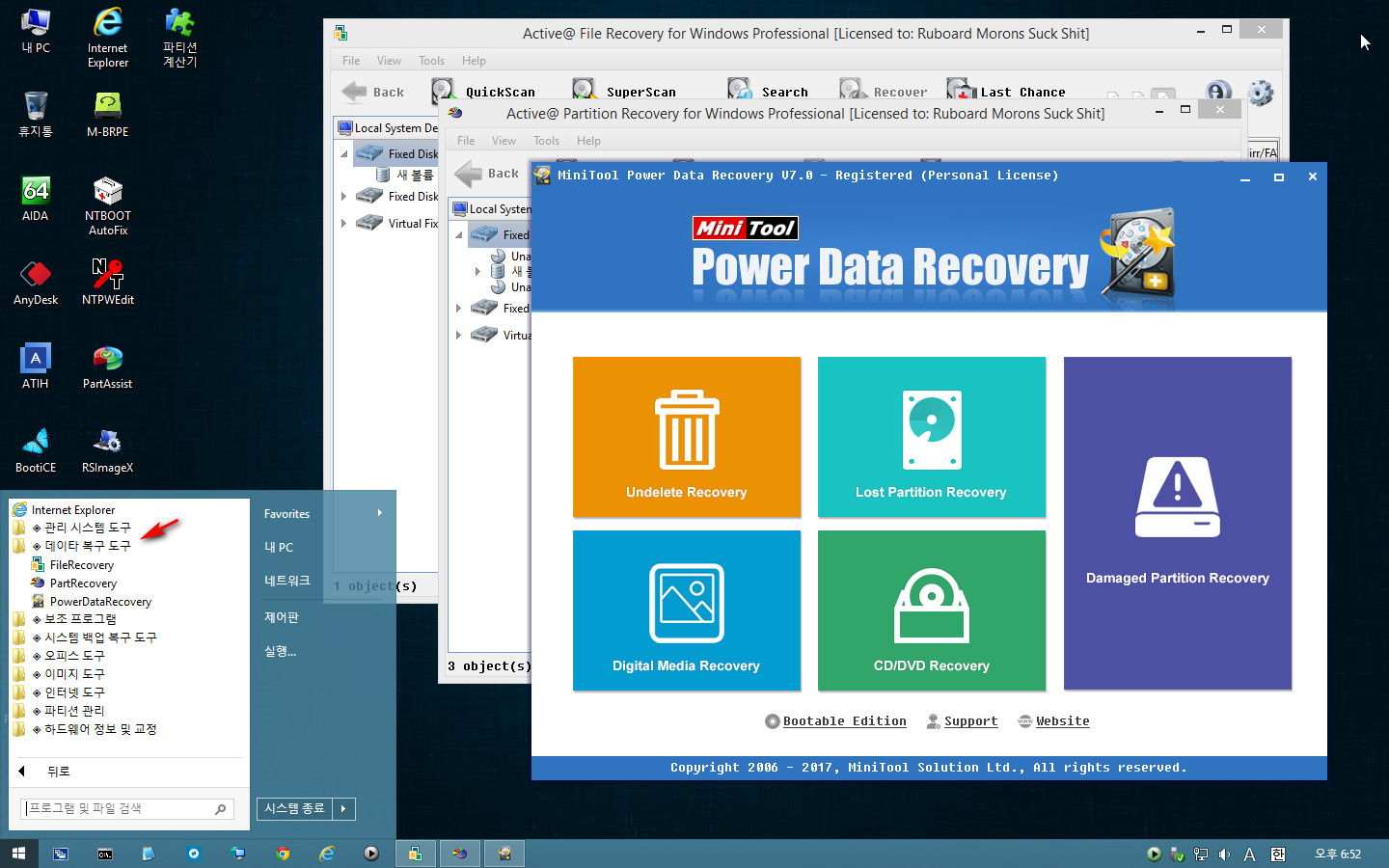Image resolution: width=1389 pixels, height=868 pixels.
Task: Open ATIH desktop icon
Action: coord(36,366)
